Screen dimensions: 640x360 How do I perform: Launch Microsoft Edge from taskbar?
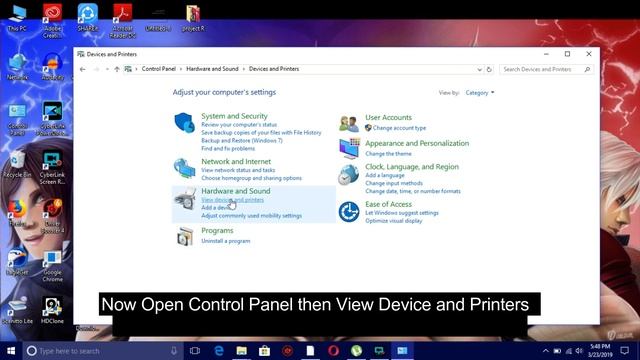(x=219, y=351)
